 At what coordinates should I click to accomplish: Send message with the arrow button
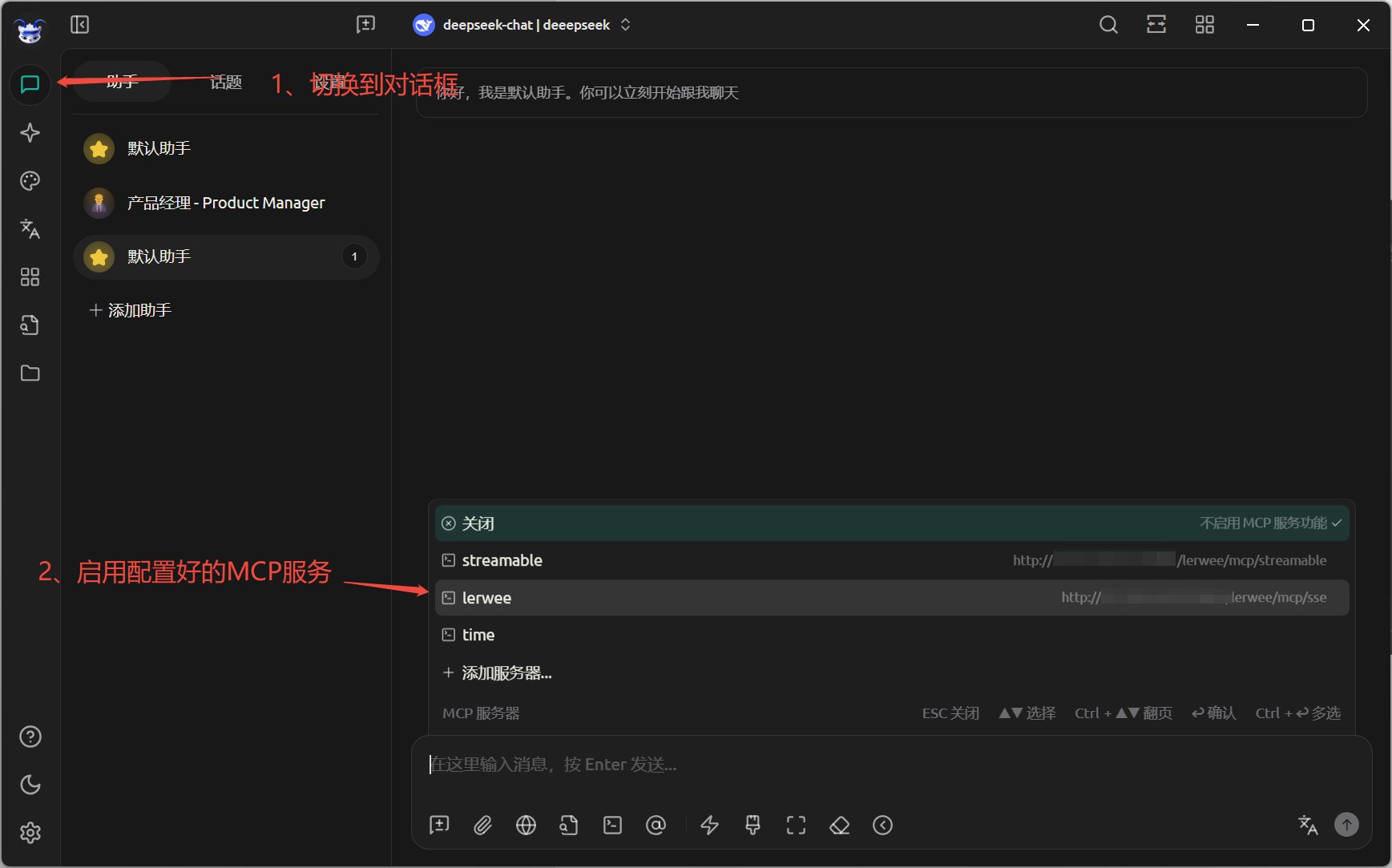1346,824
